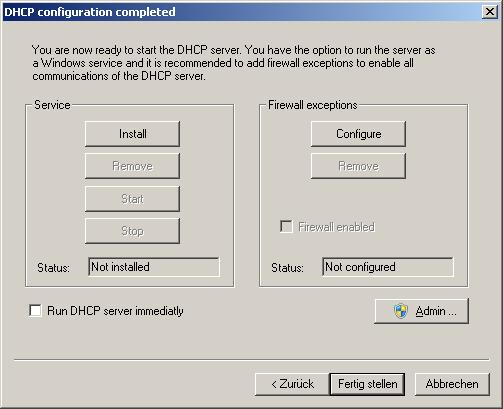Image resolution: width=503 pixels, height=409 pixels.
Task: Enable Run DHCP server immediately checkbox
Action: 35,311
